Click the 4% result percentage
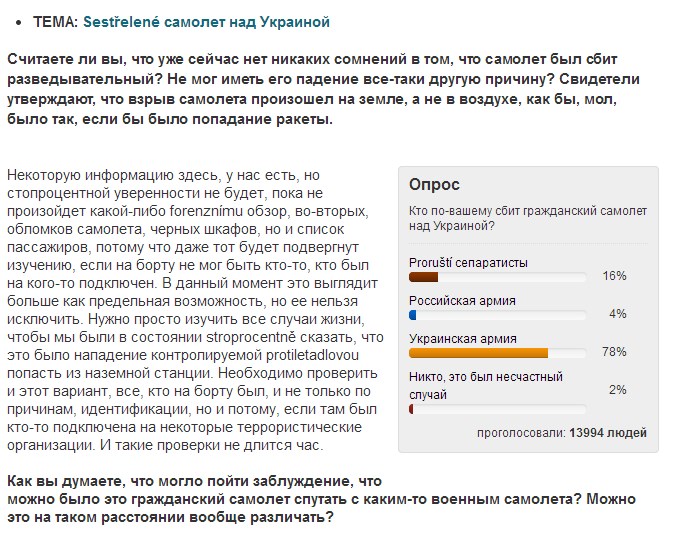Viewport: 683px width, 538px height. 618,314
